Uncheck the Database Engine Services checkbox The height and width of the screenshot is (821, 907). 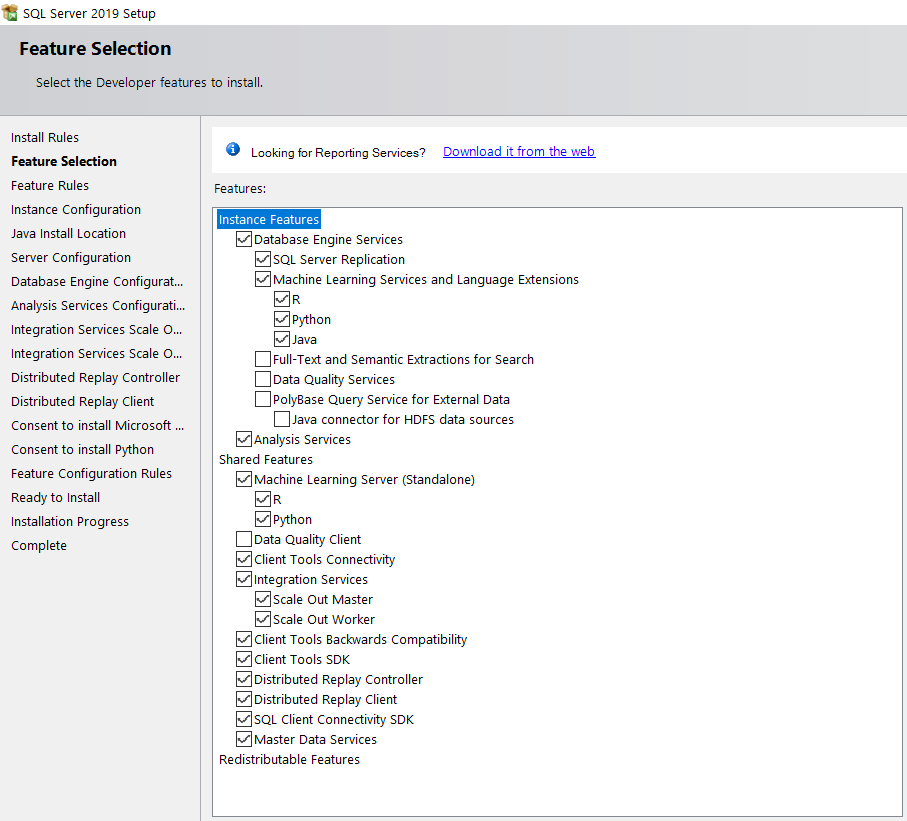(x=243, y=240)
